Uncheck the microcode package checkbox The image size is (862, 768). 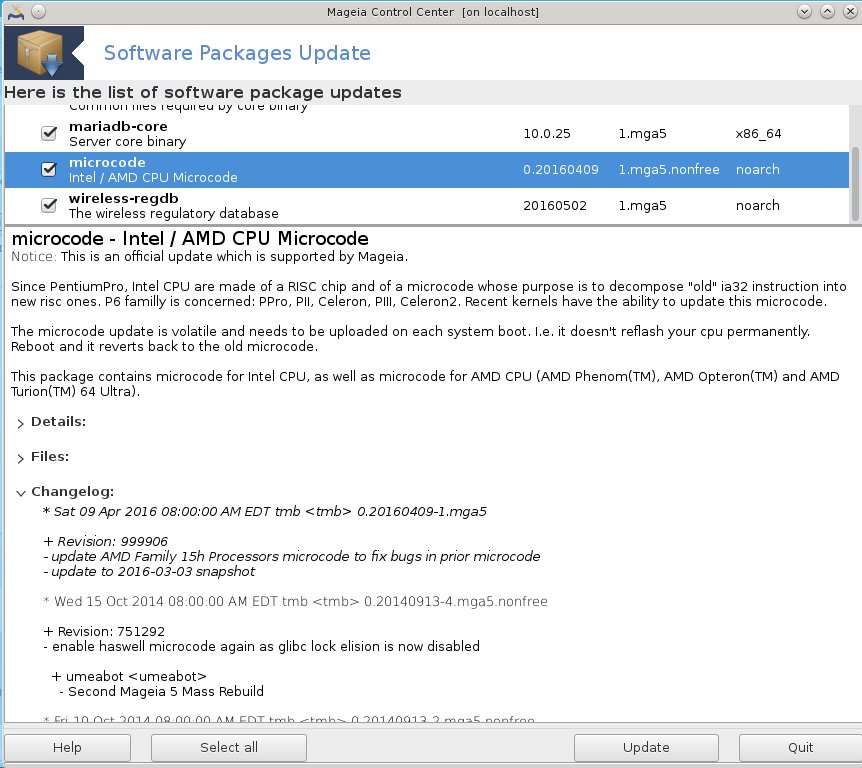coord(49,169)
